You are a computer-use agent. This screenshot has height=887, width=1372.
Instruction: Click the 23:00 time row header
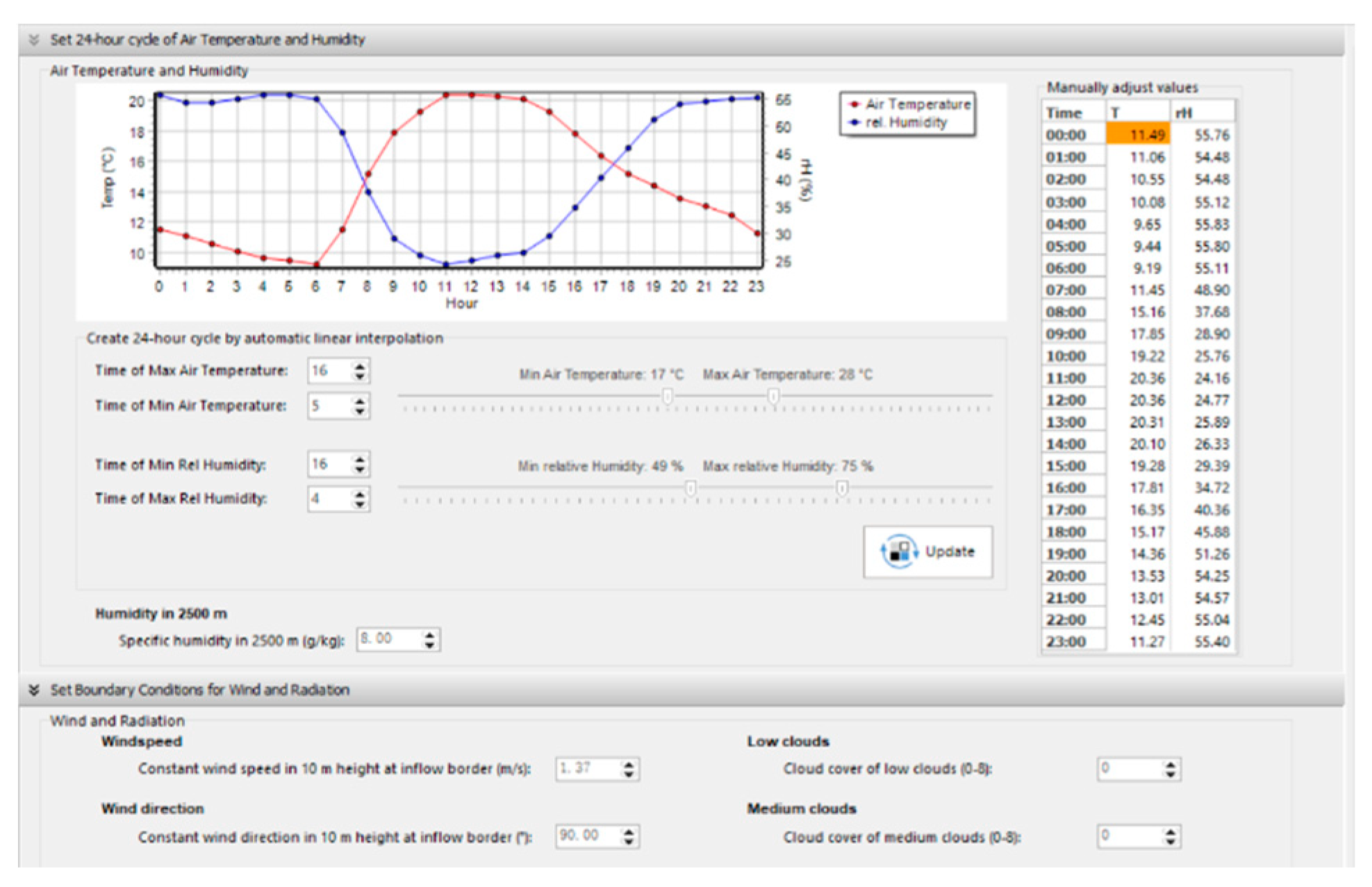[x=1066, y=642]
